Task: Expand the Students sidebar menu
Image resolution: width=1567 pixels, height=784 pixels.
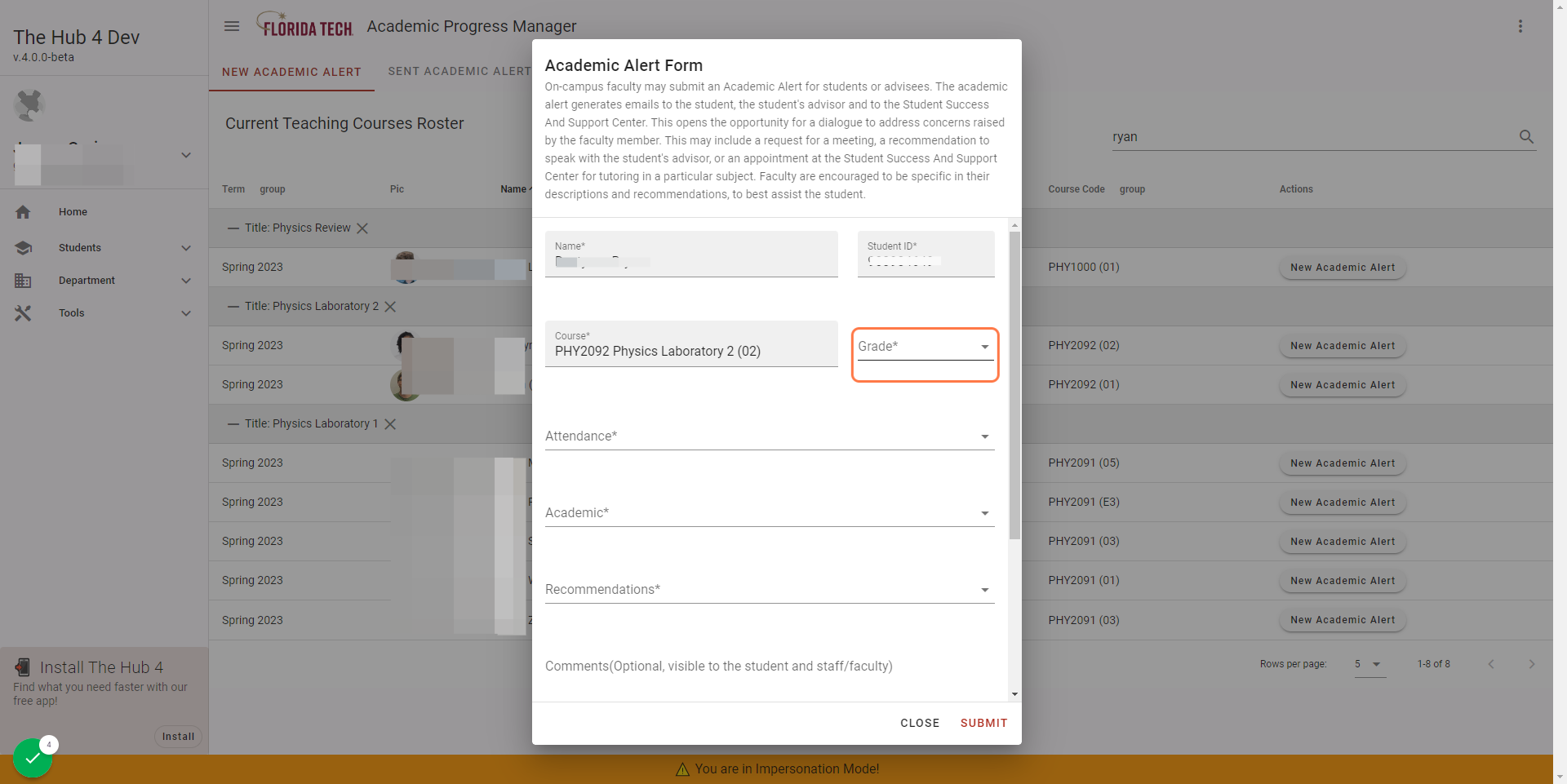Action: (x=186, y=248)
